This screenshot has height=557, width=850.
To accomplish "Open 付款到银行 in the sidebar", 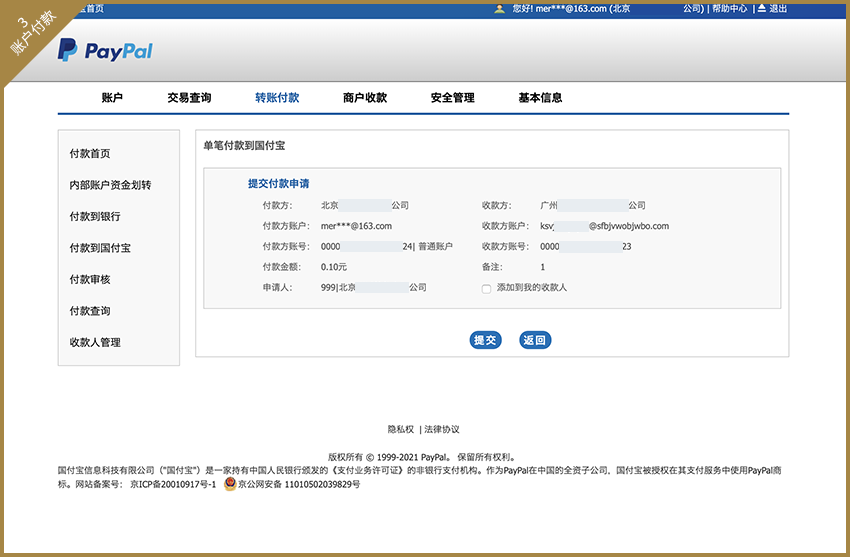I will pos(95,216).
